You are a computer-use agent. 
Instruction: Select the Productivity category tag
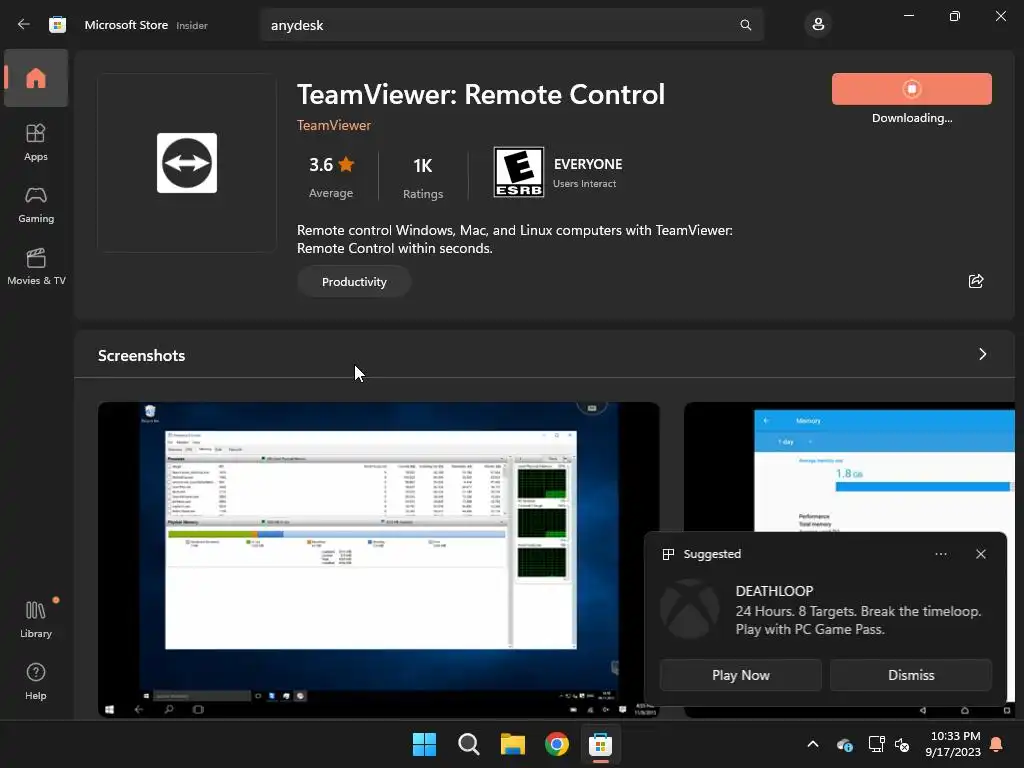354,282
